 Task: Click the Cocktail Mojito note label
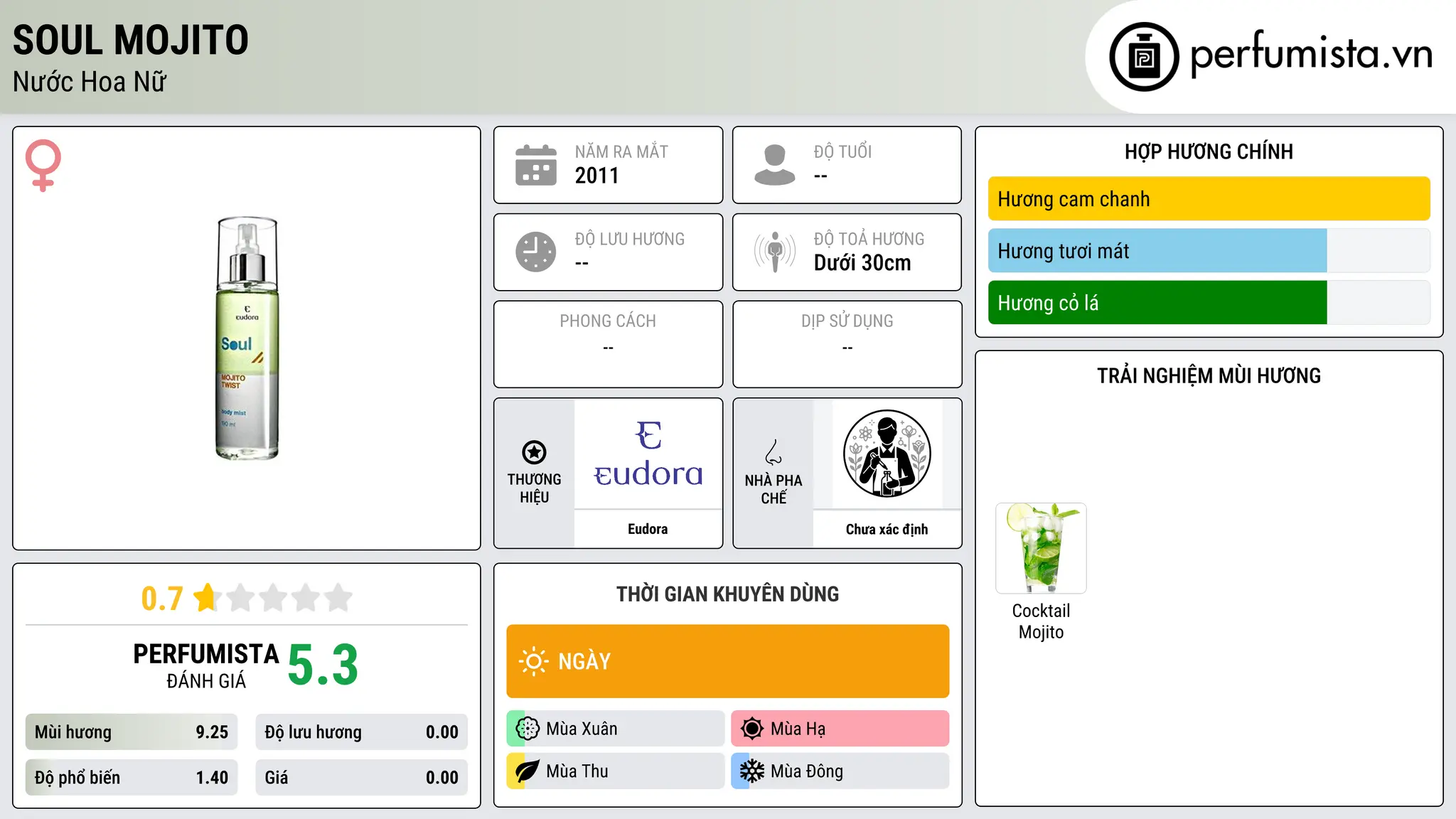click(x=1042, y=621)
